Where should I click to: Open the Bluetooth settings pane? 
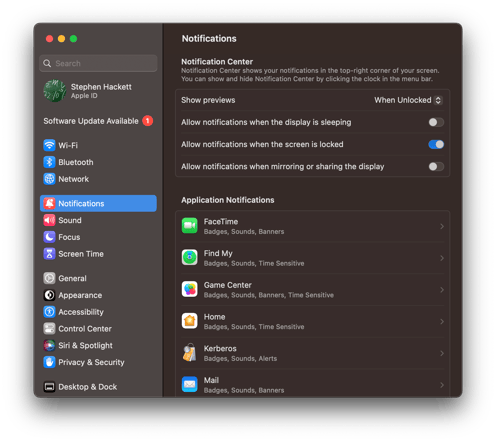98,162
